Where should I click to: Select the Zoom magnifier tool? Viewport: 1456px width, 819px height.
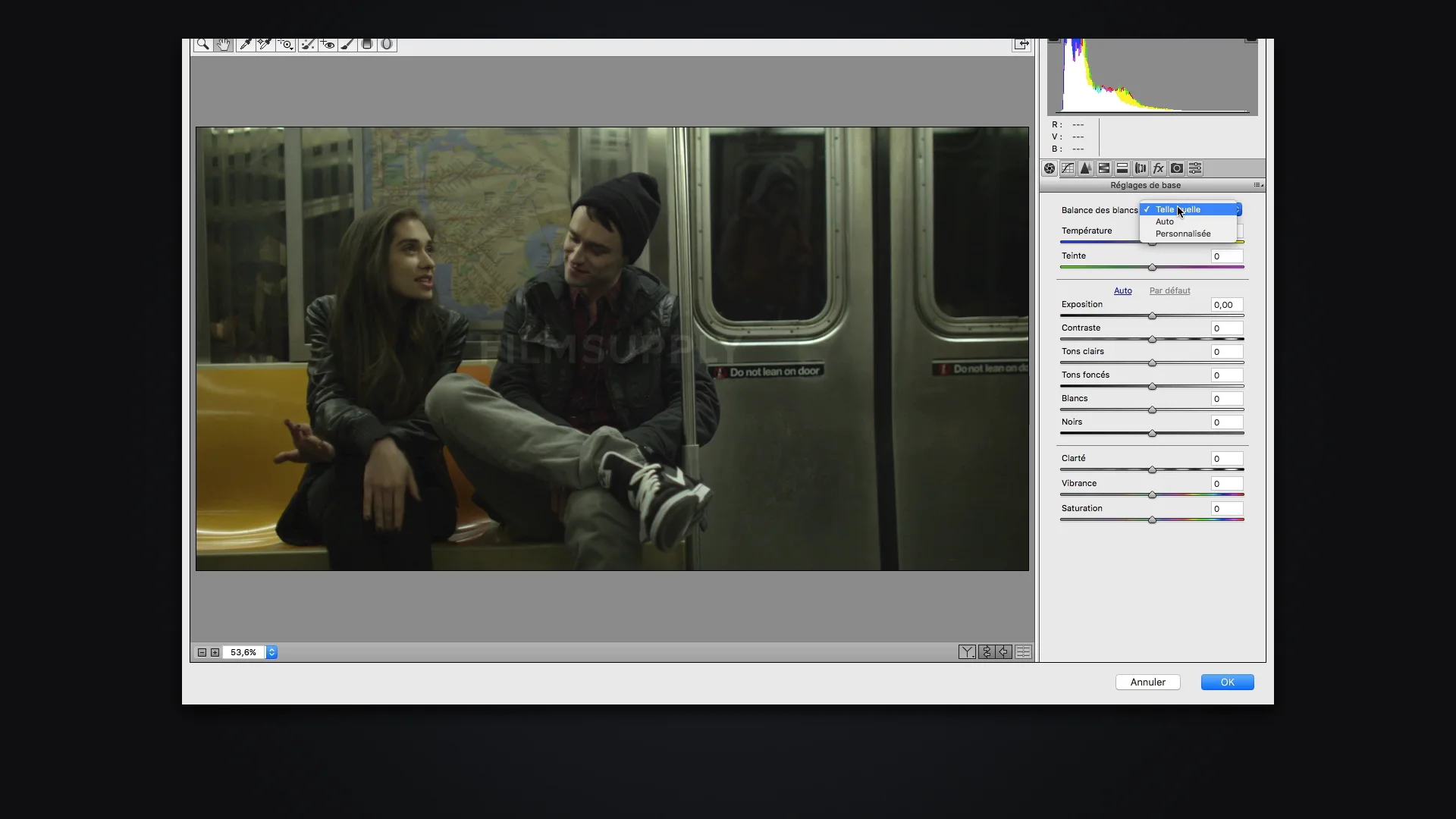pyautogui.click(x=202, y=44)
